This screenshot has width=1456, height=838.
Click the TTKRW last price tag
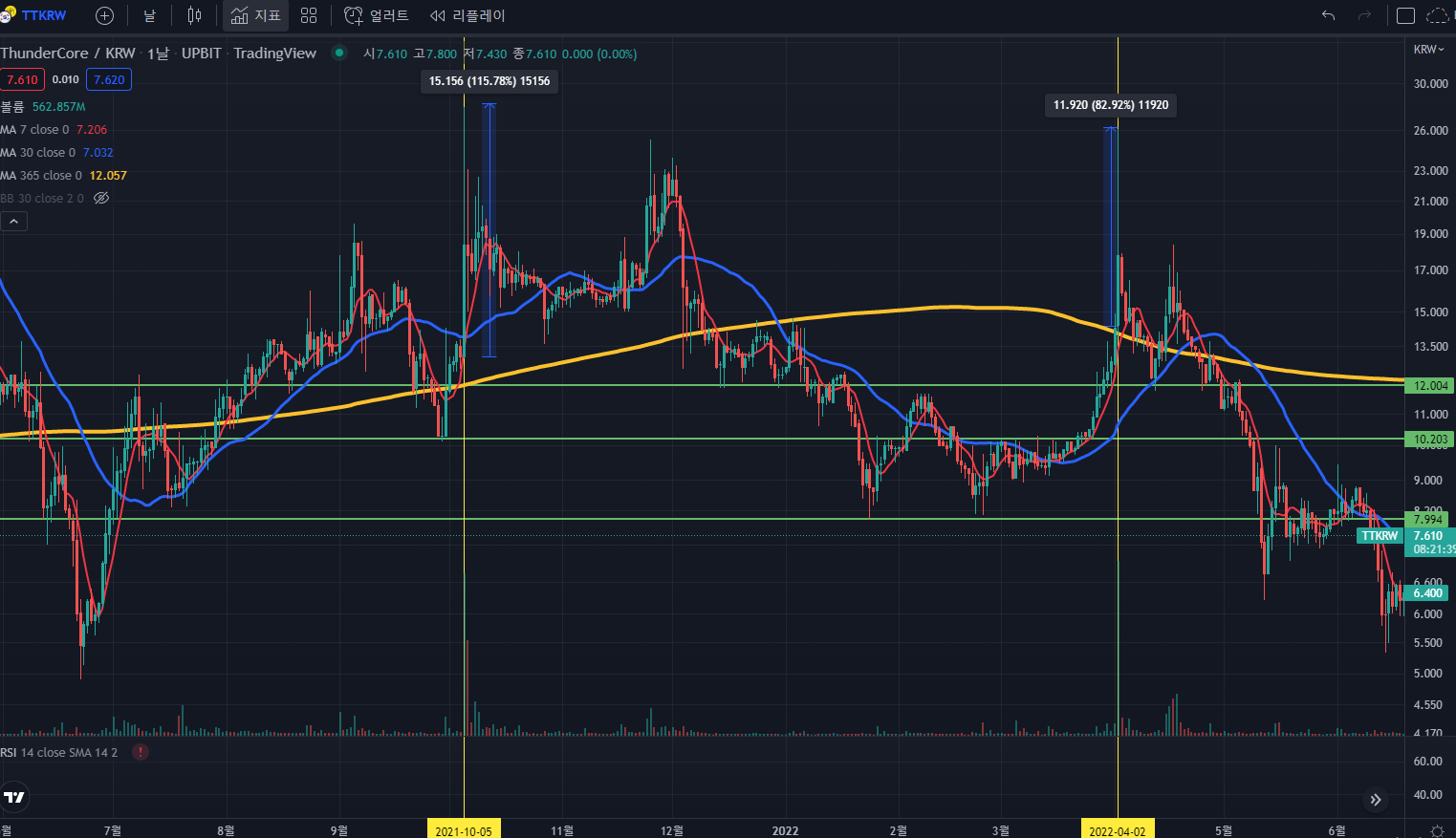(1380, 536)
